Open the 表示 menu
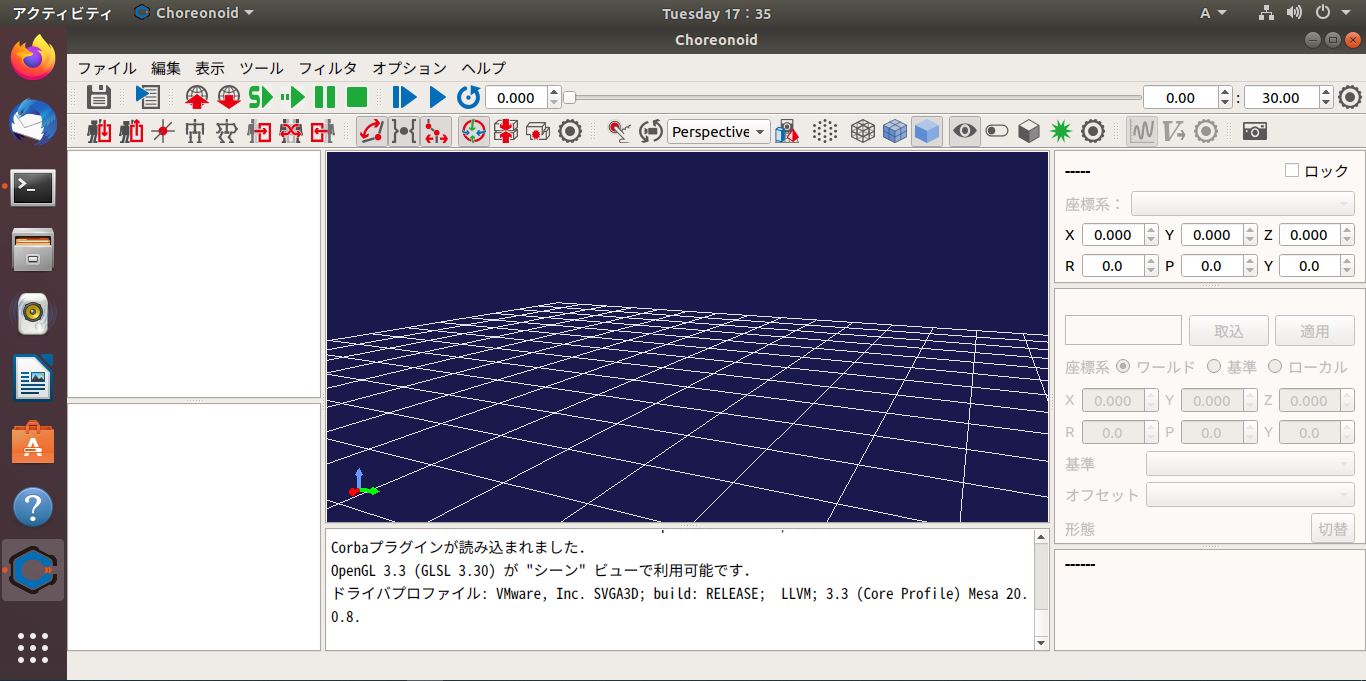The height and width of the screenshot is (681, 1366). [x=210, y=68]
